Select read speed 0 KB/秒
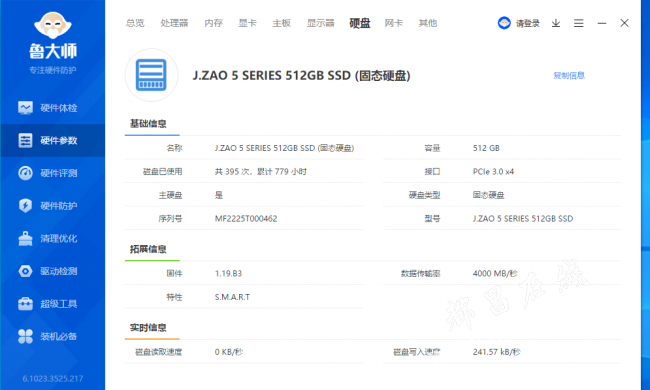The height and width of the screenshot is (390, 650). click(x=228, y=352)
